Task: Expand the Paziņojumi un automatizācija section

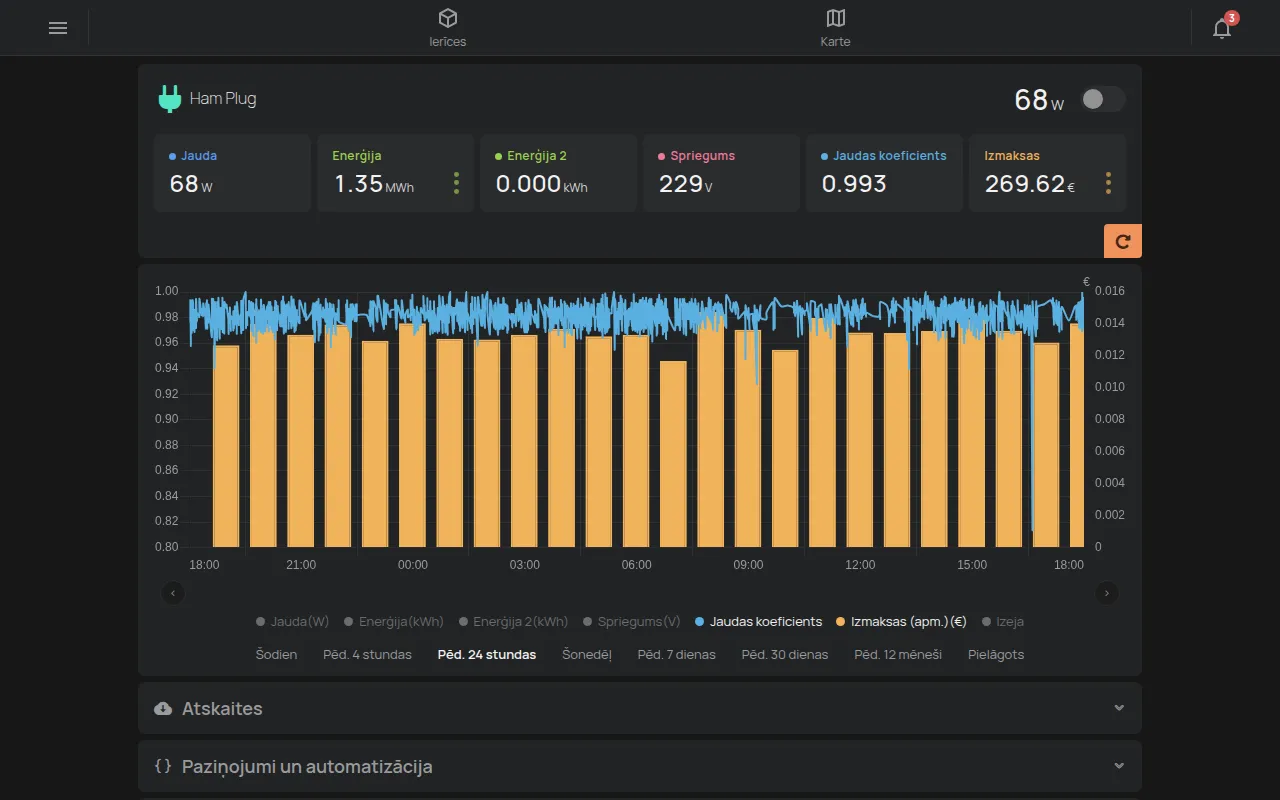Action: [640, 766]
